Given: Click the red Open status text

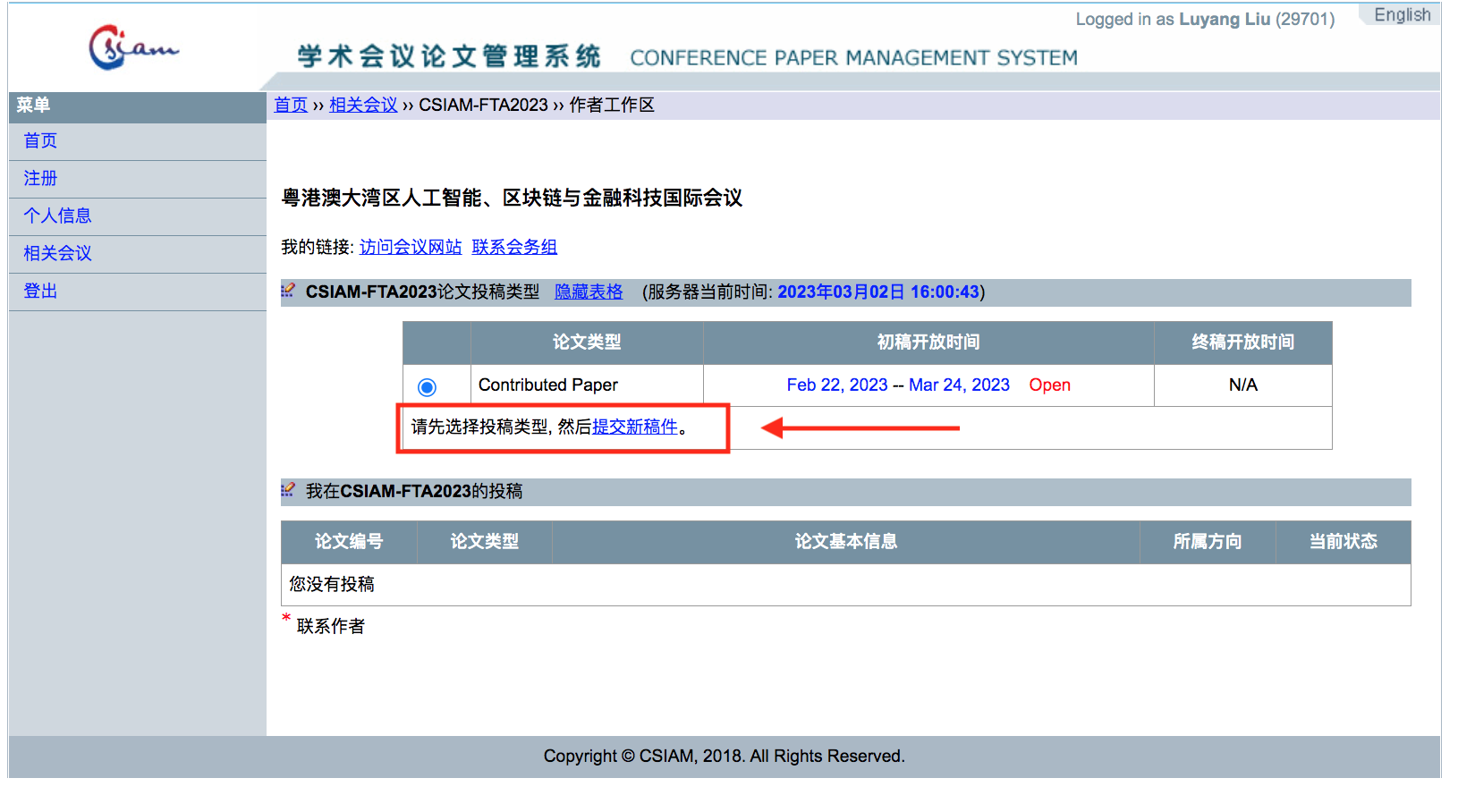Looking at the screenshot, I should [1049, 385].
